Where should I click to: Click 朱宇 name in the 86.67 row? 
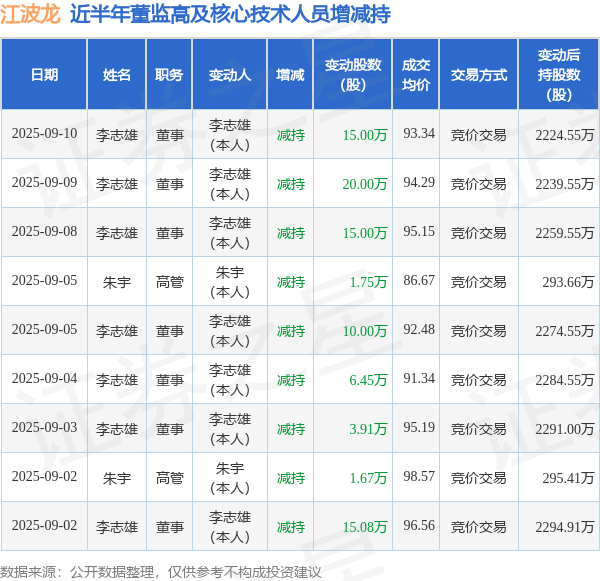tap(117, 282)
